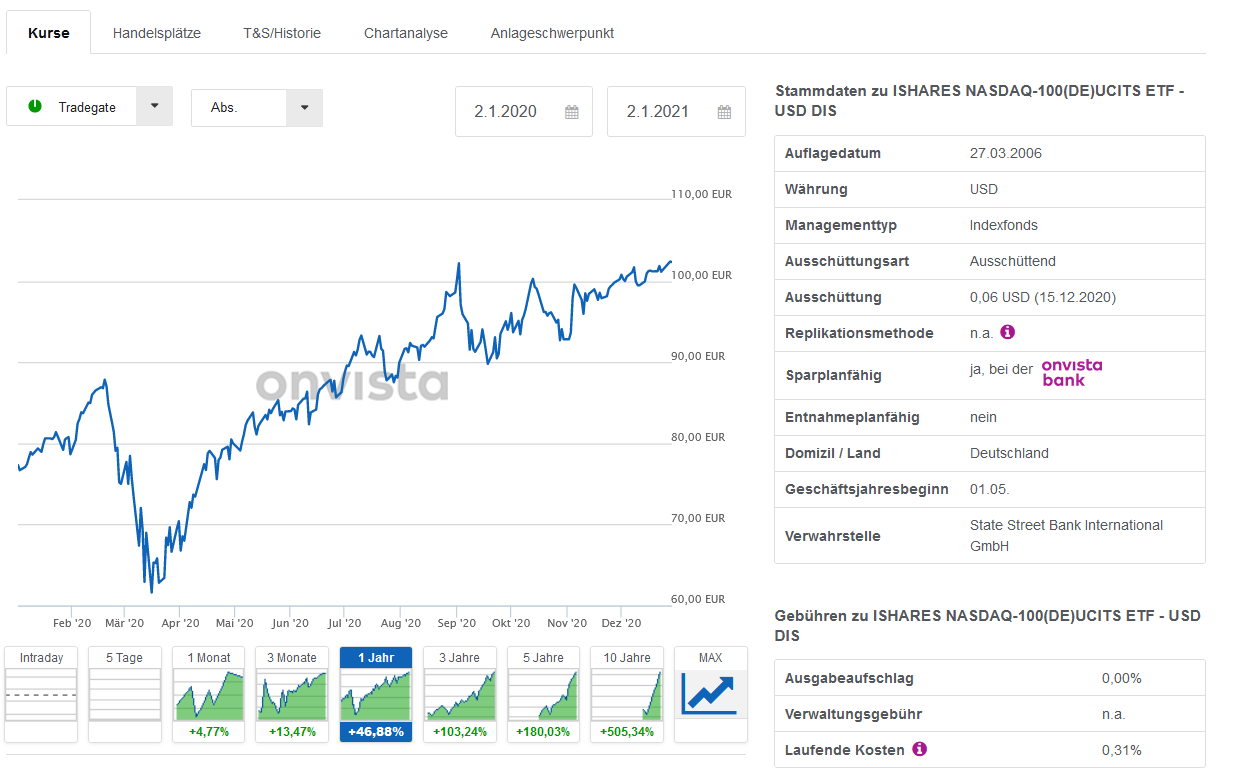Select the Intraday chart period
The image size is (1254, 774).
coord(41,694)
